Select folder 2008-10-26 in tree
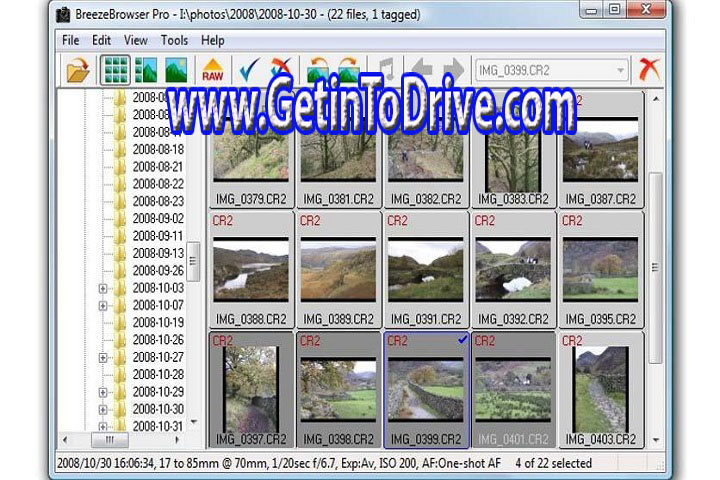The height and width of the screenshot is (480, 720). [158, 340]
